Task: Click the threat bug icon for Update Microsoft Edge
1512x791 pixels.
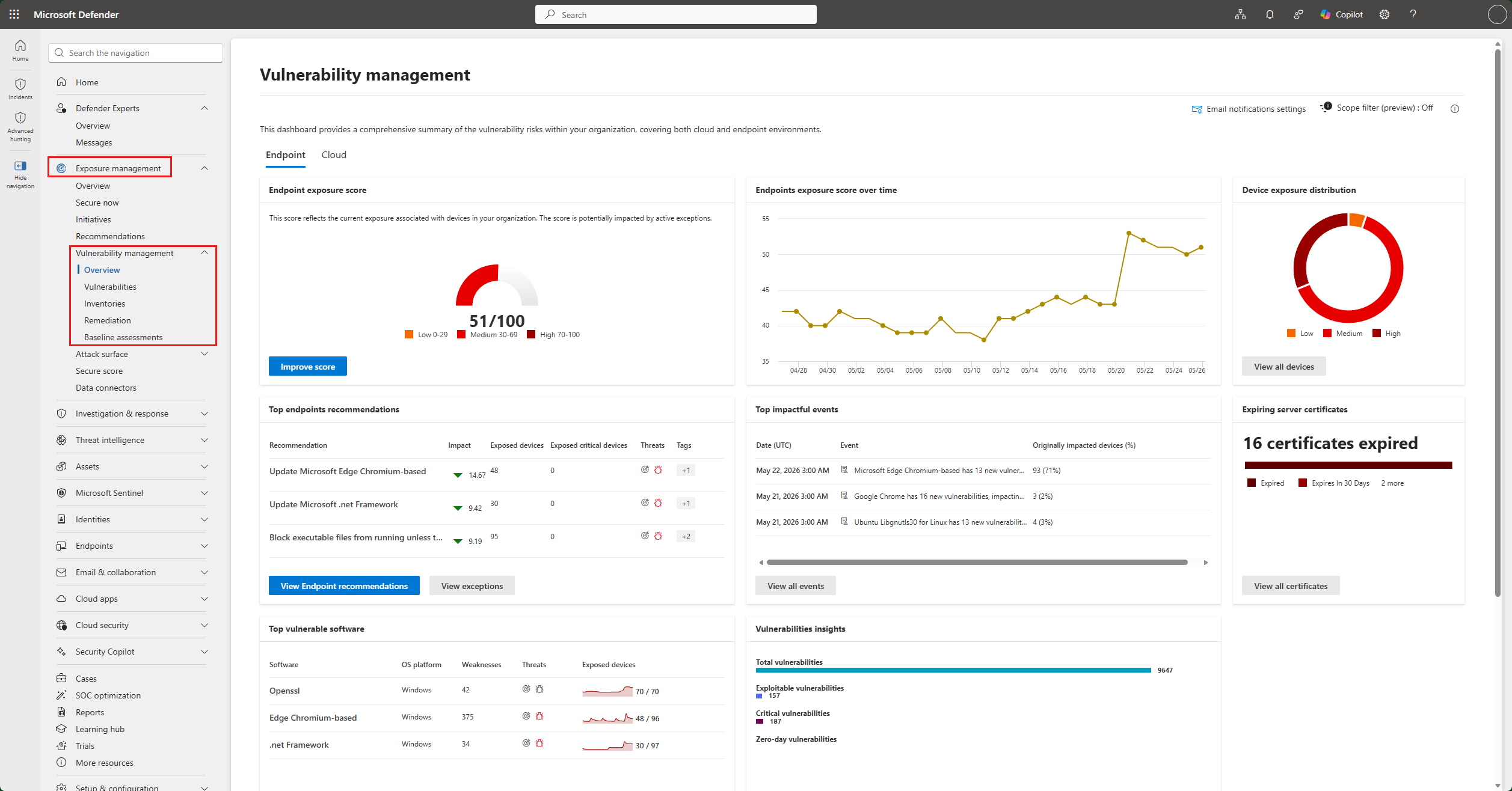Action: pos(658,470)
